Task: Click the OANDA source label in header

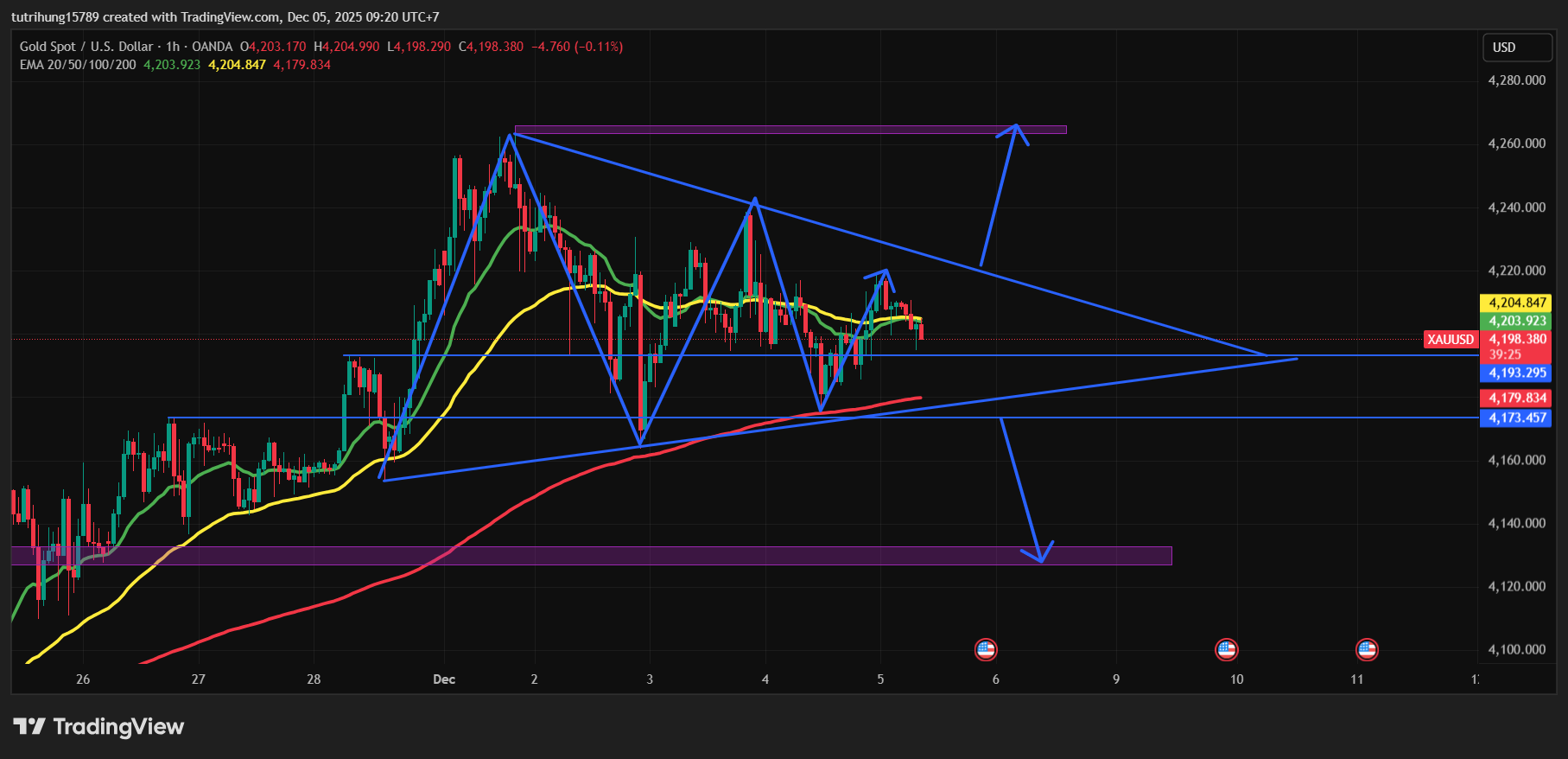Action: coord(212,47)
